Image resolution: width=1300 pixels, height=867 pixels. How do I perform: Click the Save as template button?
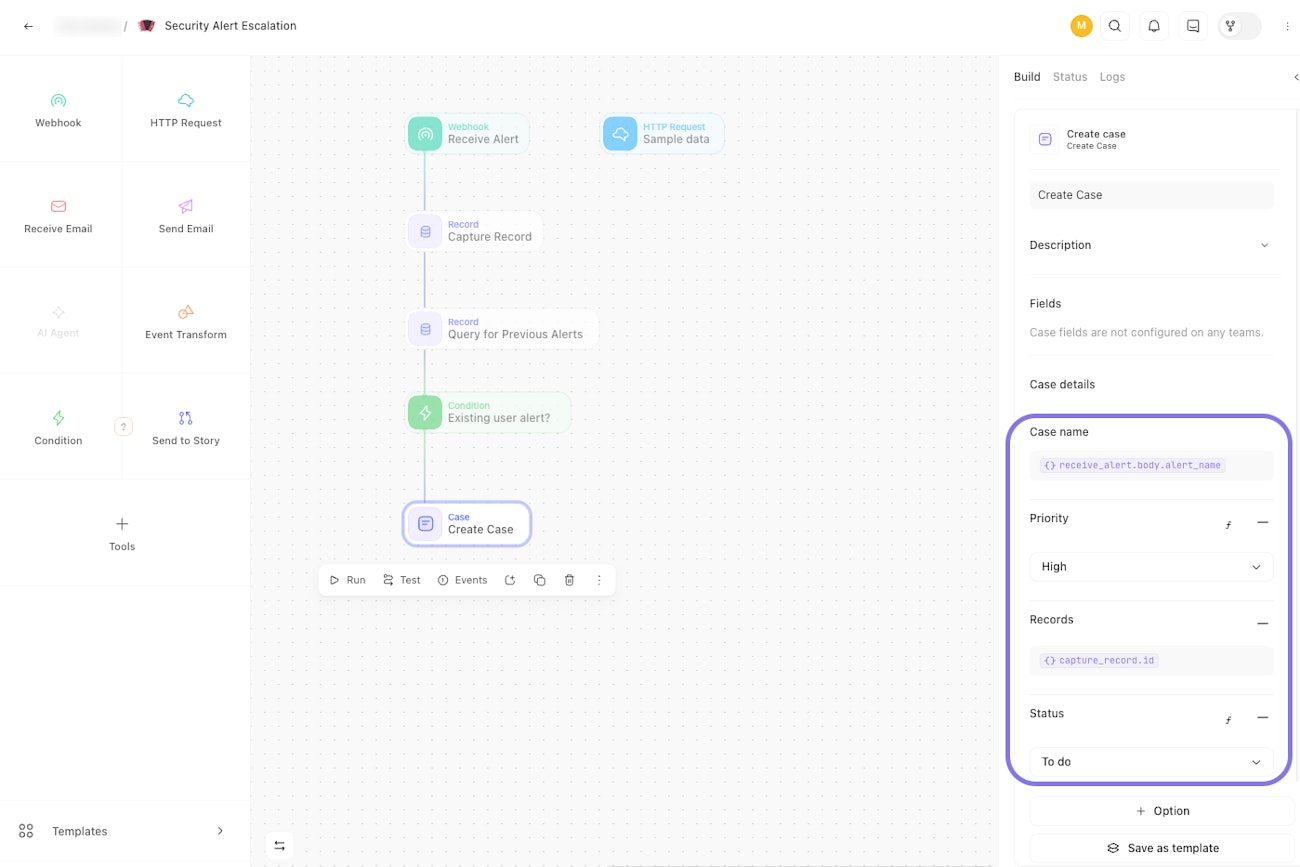click(x=1162, y=848)
